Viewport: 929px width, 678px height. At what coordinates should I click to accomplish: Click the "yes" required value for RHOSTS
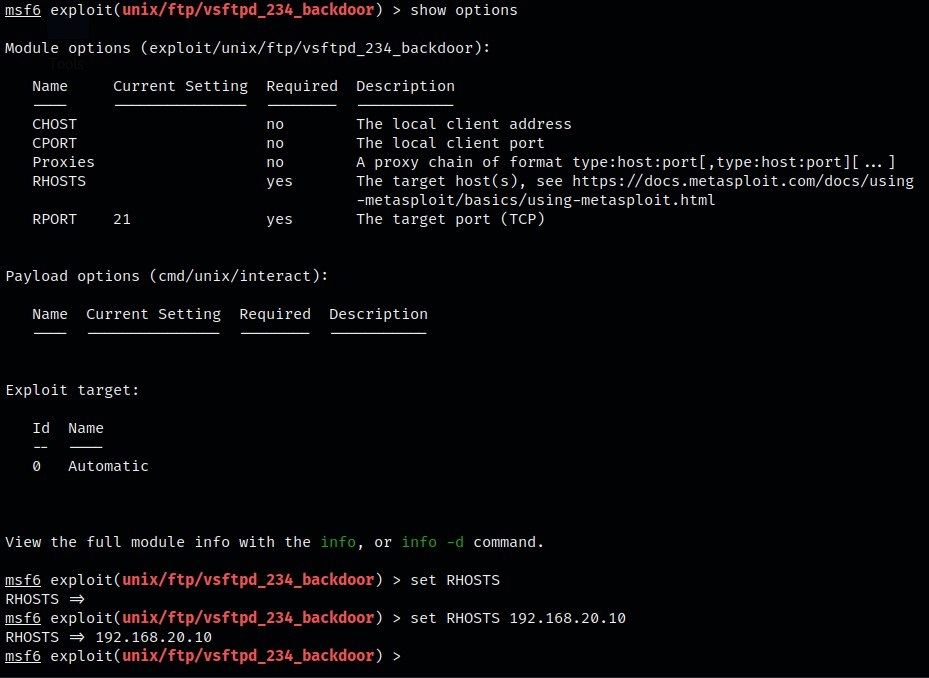pyautogui.click(x=280, y=181)
